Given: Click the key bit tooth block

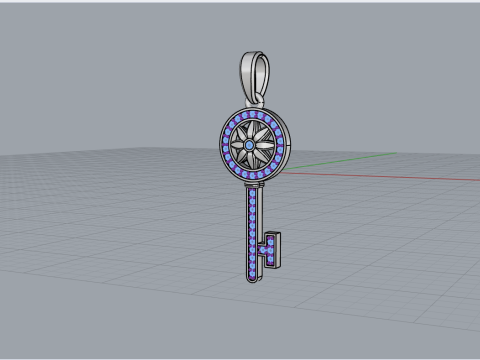Looking at the screenshot, I should pos(273,250).
